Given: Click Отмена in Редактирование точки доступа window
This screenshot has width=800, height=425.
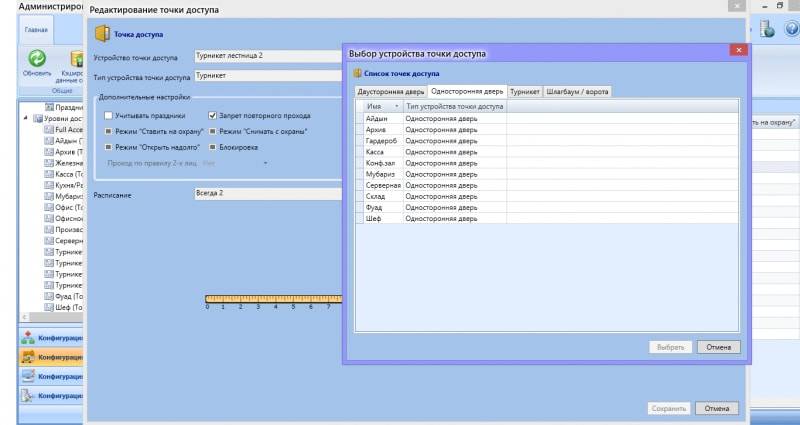Looking at the screenshot, I should click(x=716, y=408).
